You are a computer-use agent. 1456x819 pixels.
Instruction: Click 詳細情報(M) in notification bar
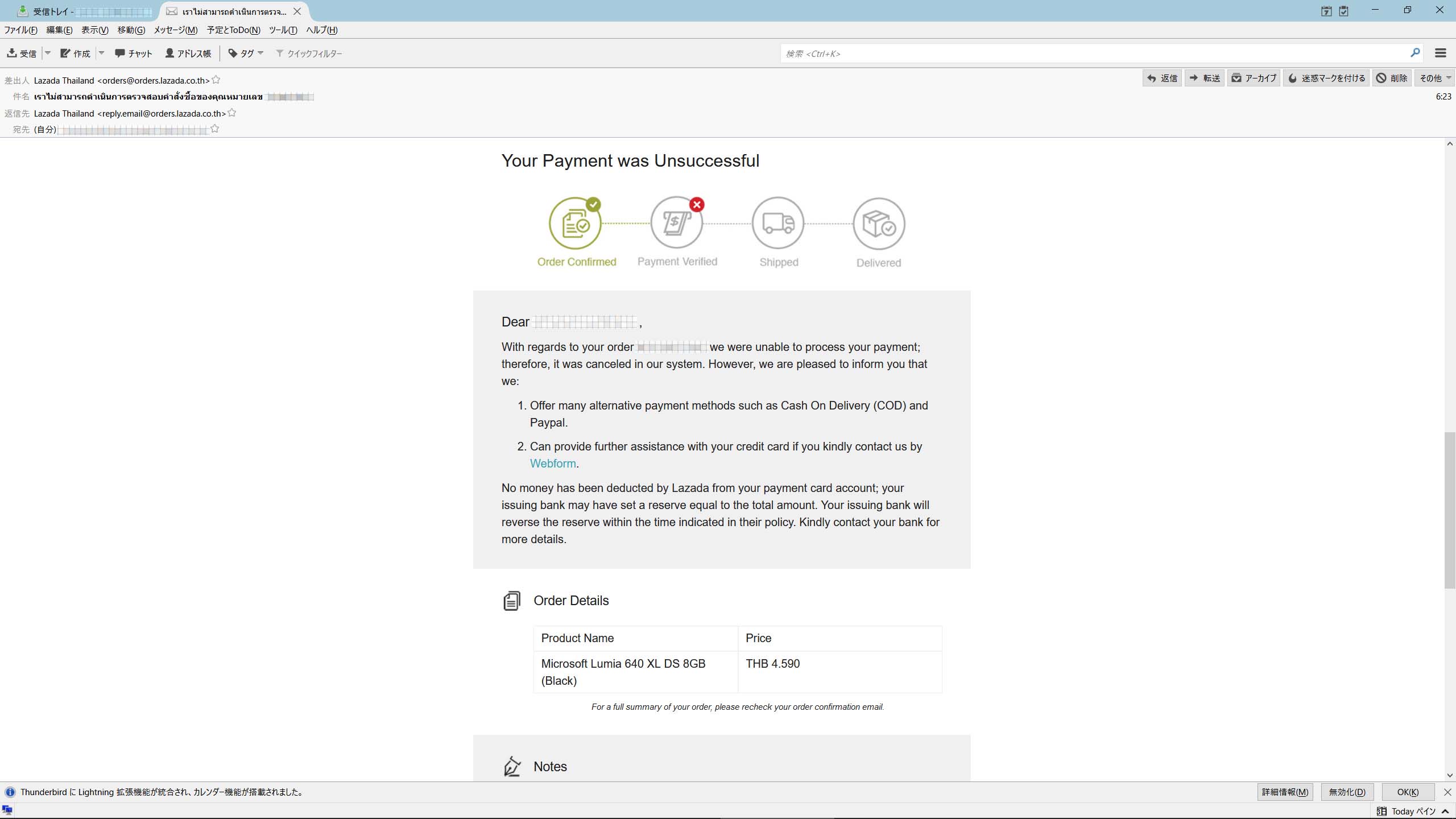(x=1285, y=792)
